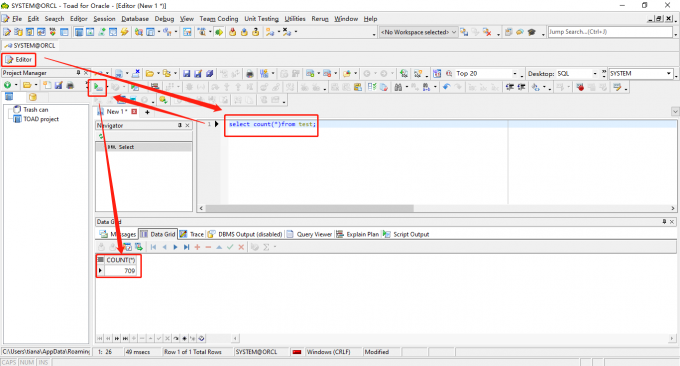This screenshot has height=366, width=680.
Task: Go to next record in Data Grid
Action: 175,247
